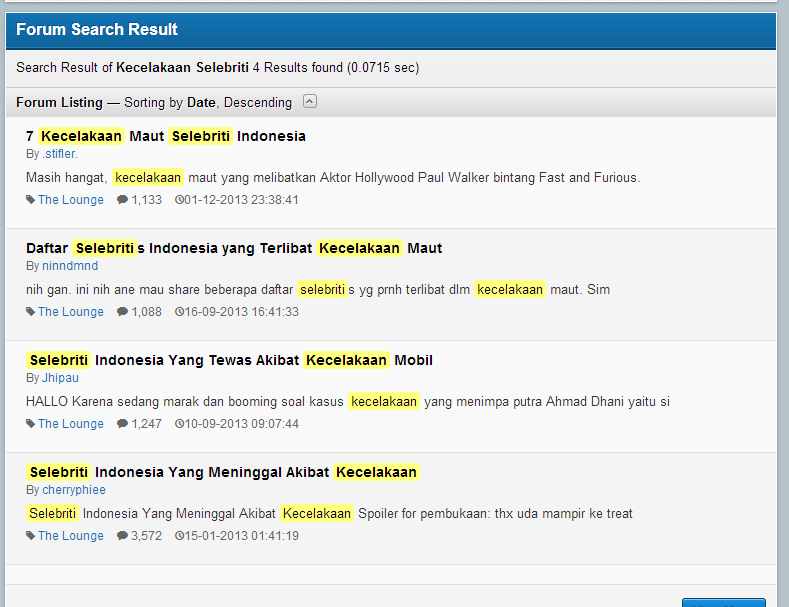The image size is (789, 607).
Task: Click the timestamp 16-09-2013 16:41:33
Action: coord(242,312)
